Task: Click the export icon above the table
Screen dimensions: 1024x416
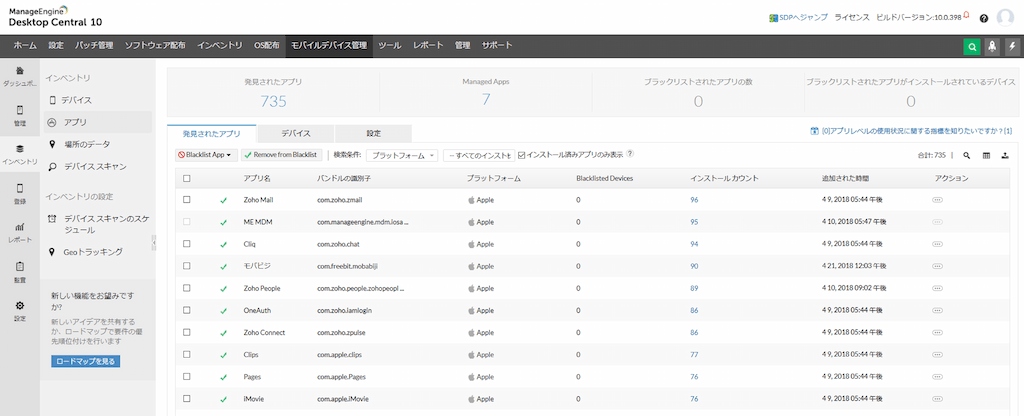Action: coord(1005,155)
